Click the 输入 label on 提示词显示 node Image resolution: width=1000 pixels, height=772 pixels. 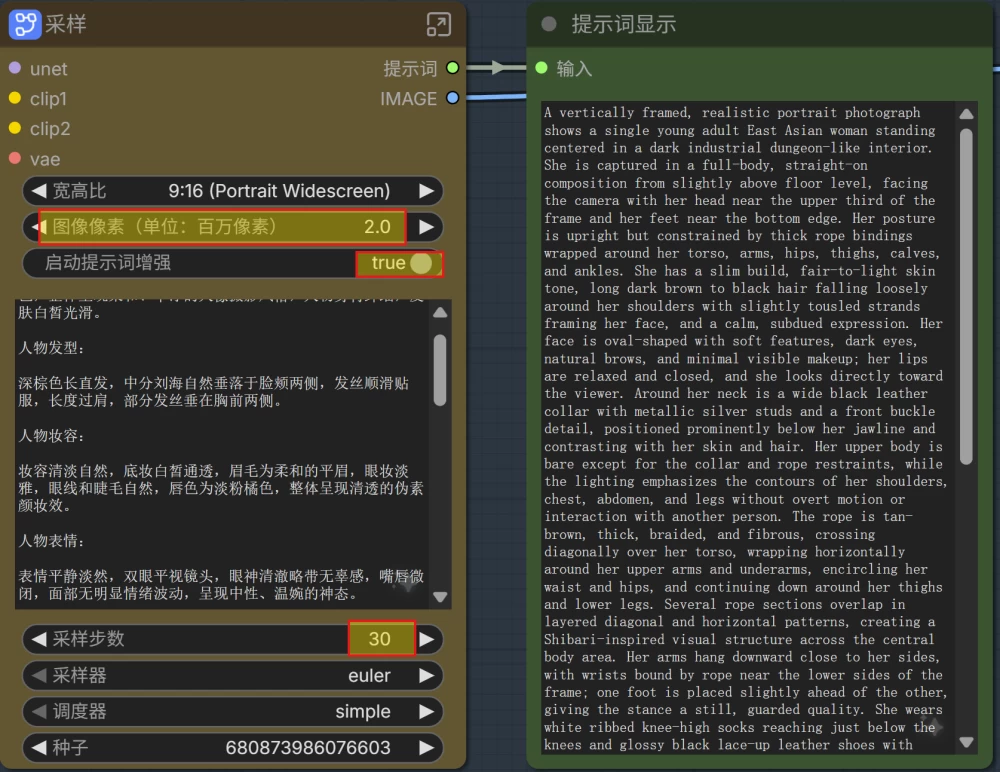574,68
